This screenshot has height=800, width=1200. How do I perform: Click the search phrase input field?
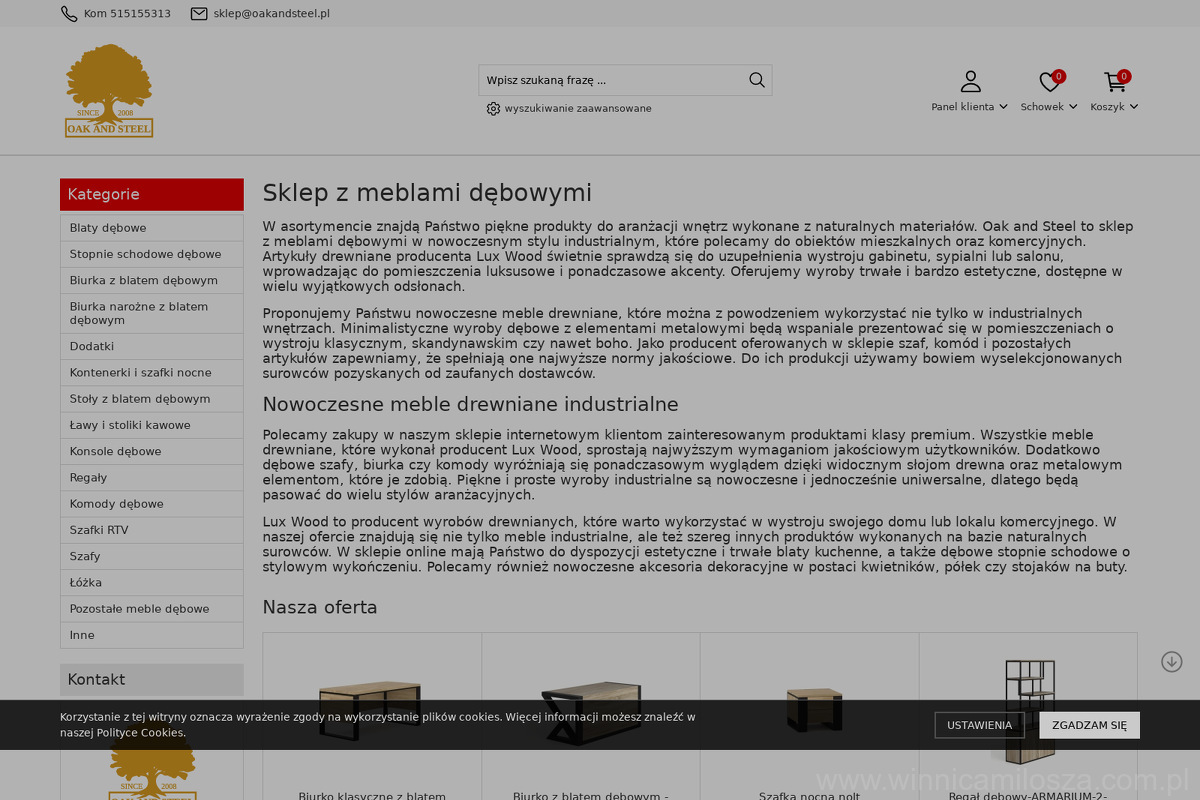[x=612, y=80]
